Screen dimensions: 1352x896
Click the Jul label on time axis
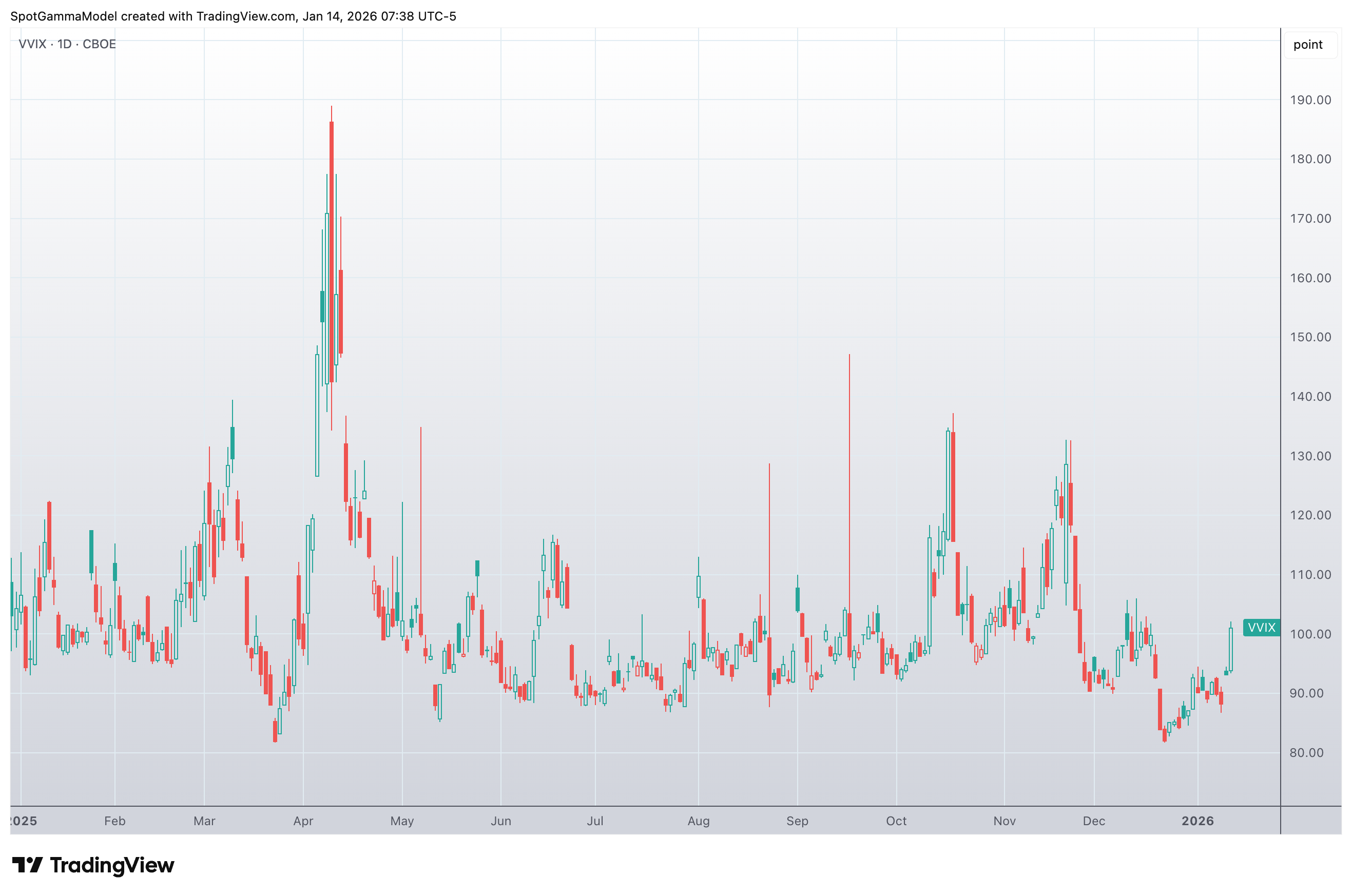coord(594,821)
